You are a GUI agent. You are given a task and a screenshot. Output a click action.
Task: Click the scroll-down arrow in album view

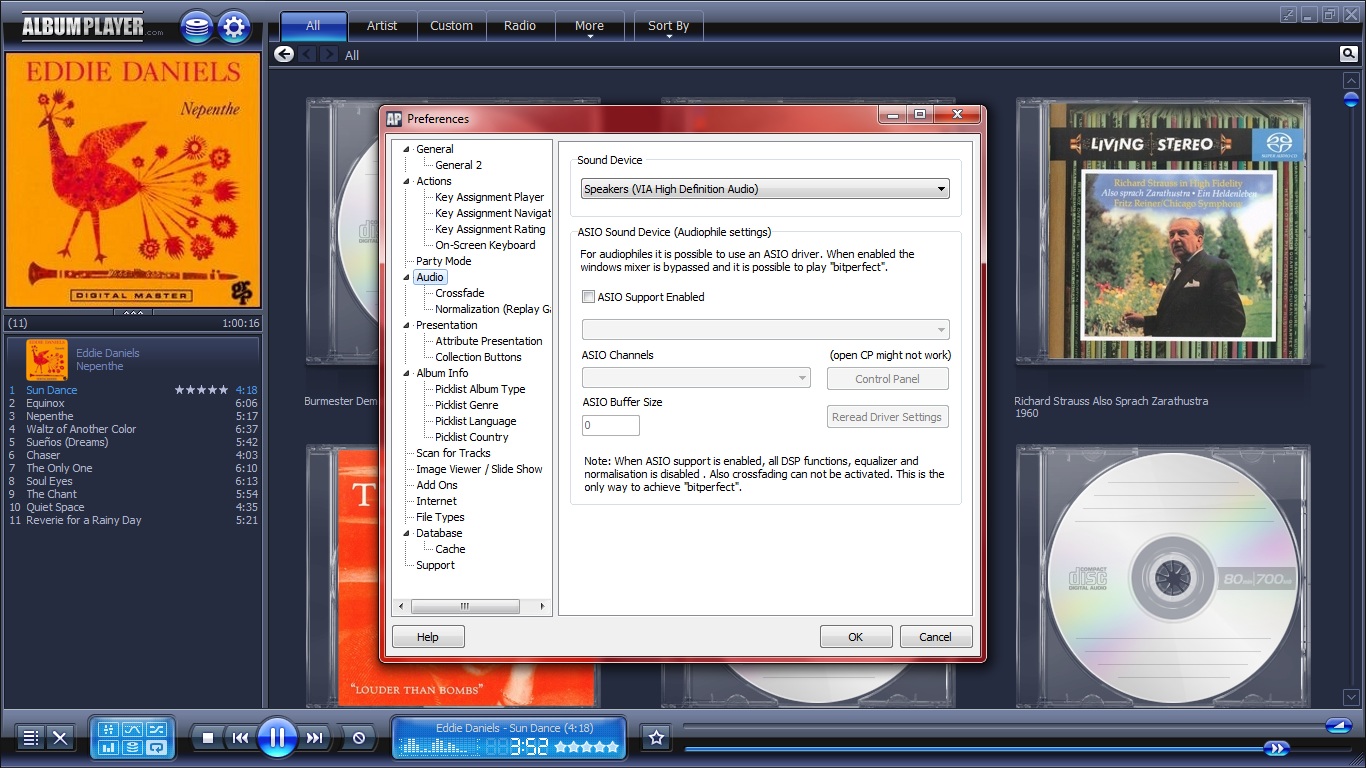pos(1351,697)
